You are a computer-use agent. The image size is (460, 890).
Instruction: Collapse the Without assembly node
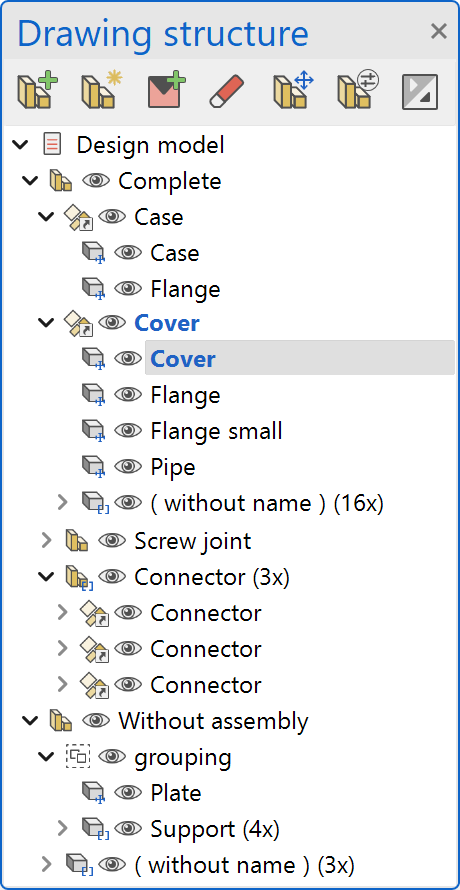point(30,721)
